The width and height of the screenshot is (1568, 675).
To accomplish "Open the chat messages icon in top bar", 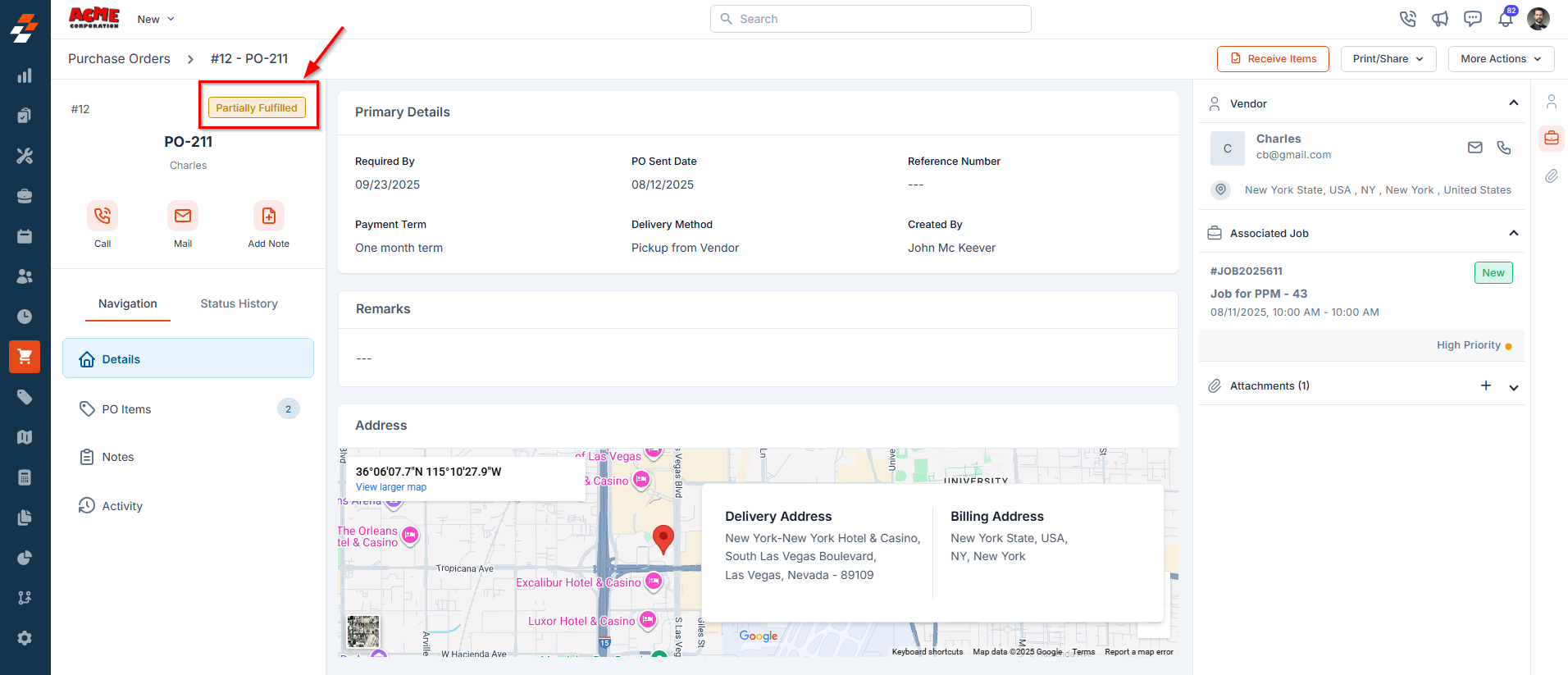I will [1473, 19].
